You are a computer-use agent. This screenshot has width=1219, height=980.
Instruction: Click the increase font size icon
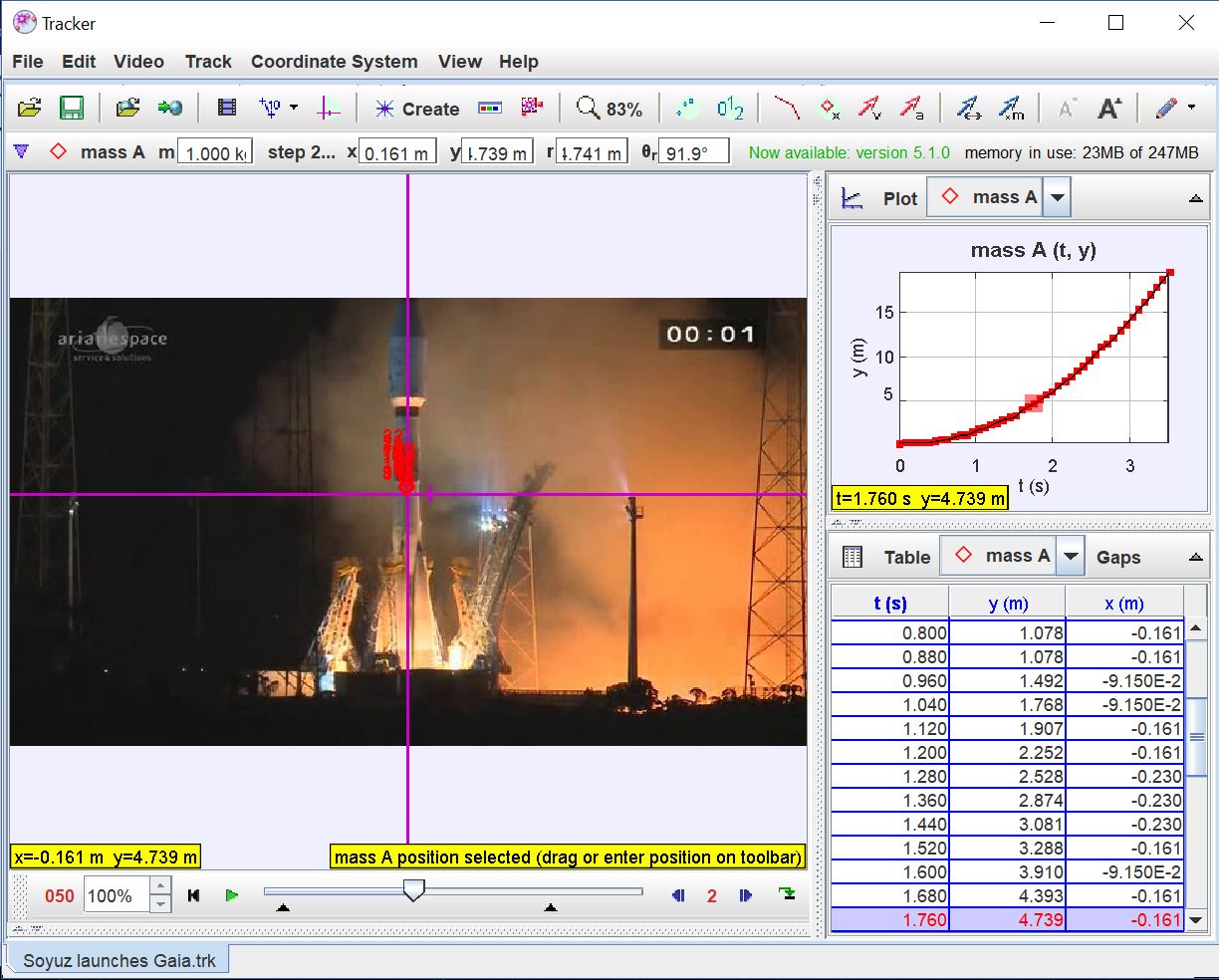(x=1109, y=109)
